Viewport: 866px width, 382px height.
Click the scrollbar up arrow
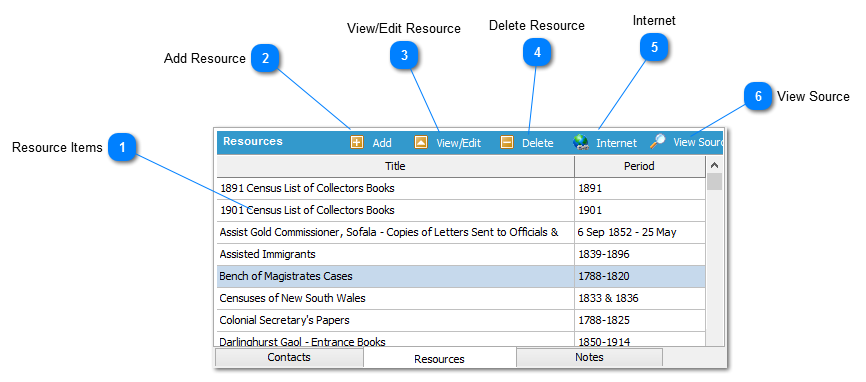click(714, 165)
